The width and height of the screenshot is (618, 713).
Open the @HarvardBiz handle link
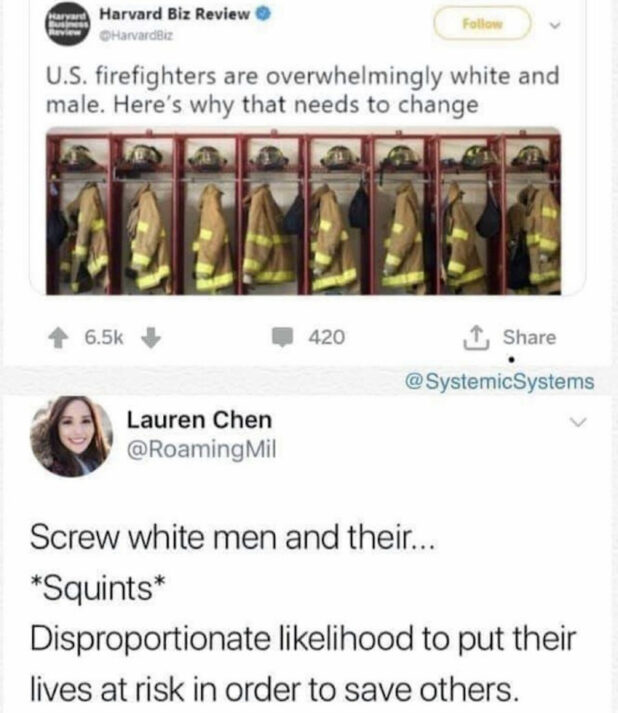136,35
